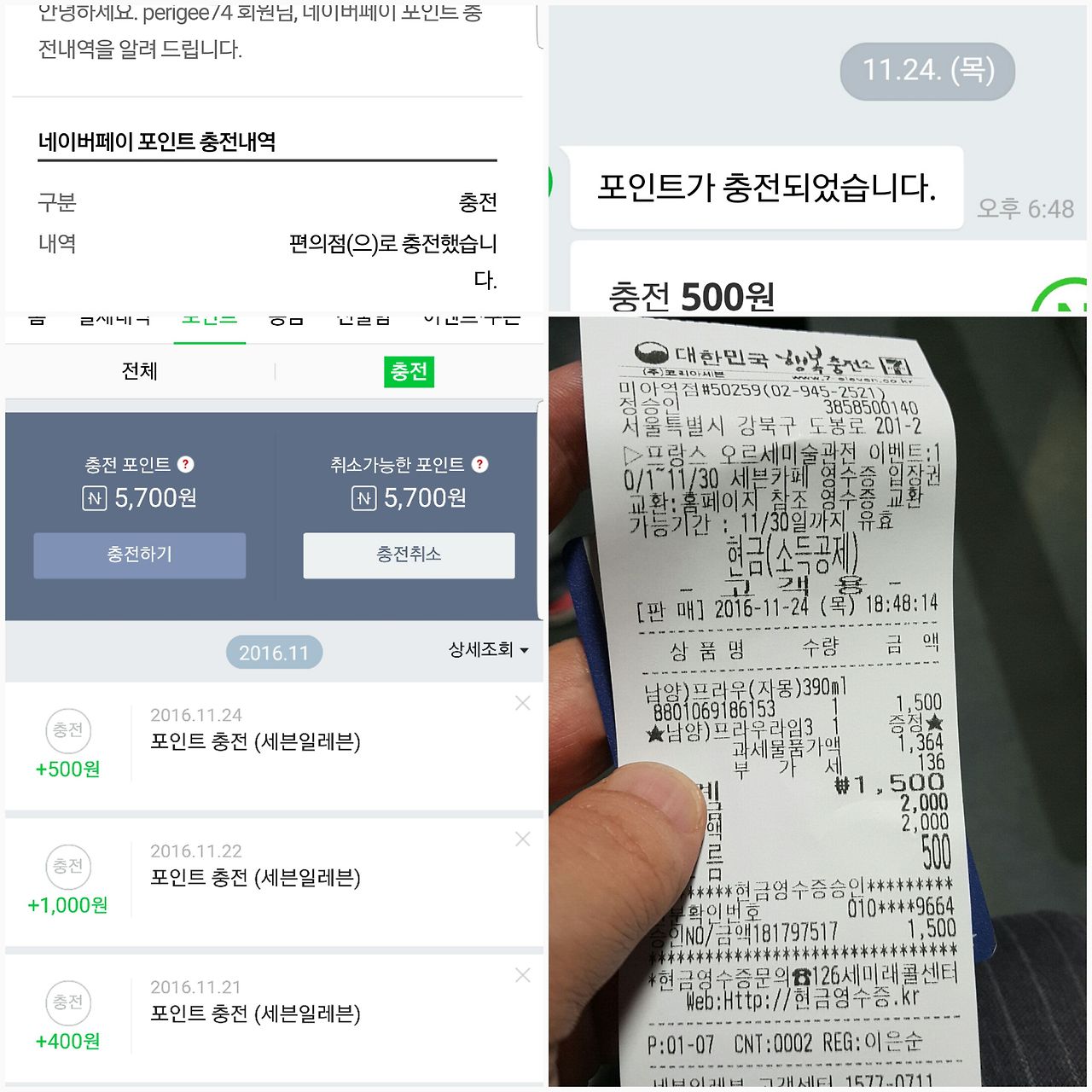Open the 충전 포인트 help question mark
1092x1092 pixels.
(x=186, y=464)
